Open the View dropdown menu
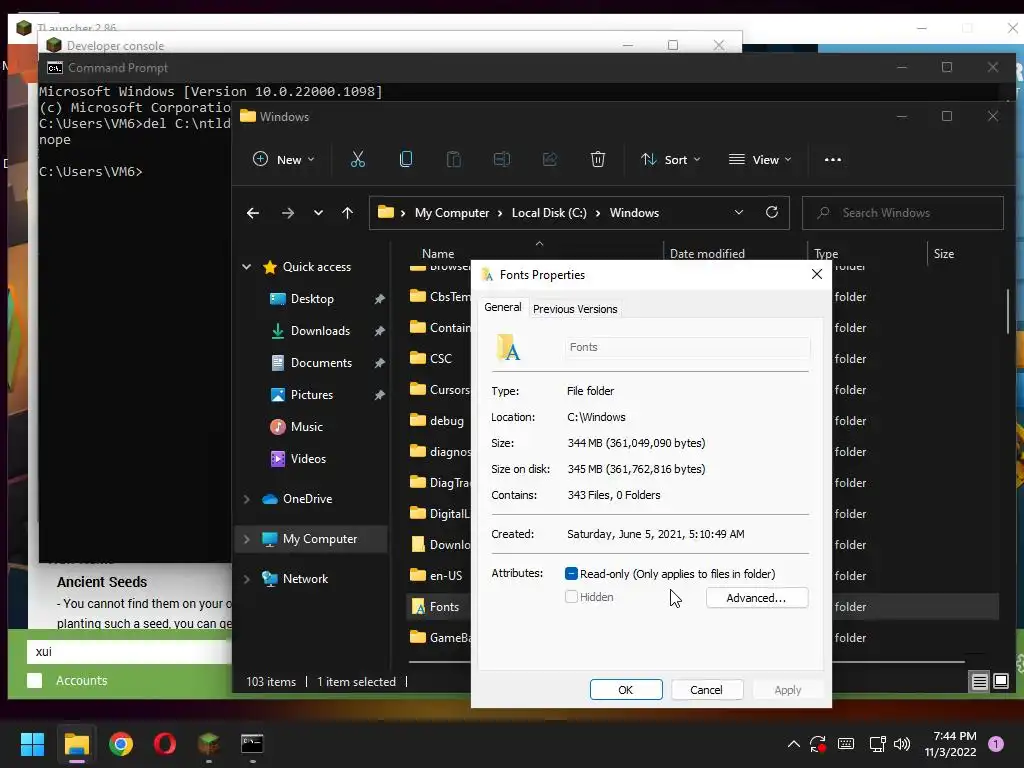The image size is (1024, 768). pos(760,159)
